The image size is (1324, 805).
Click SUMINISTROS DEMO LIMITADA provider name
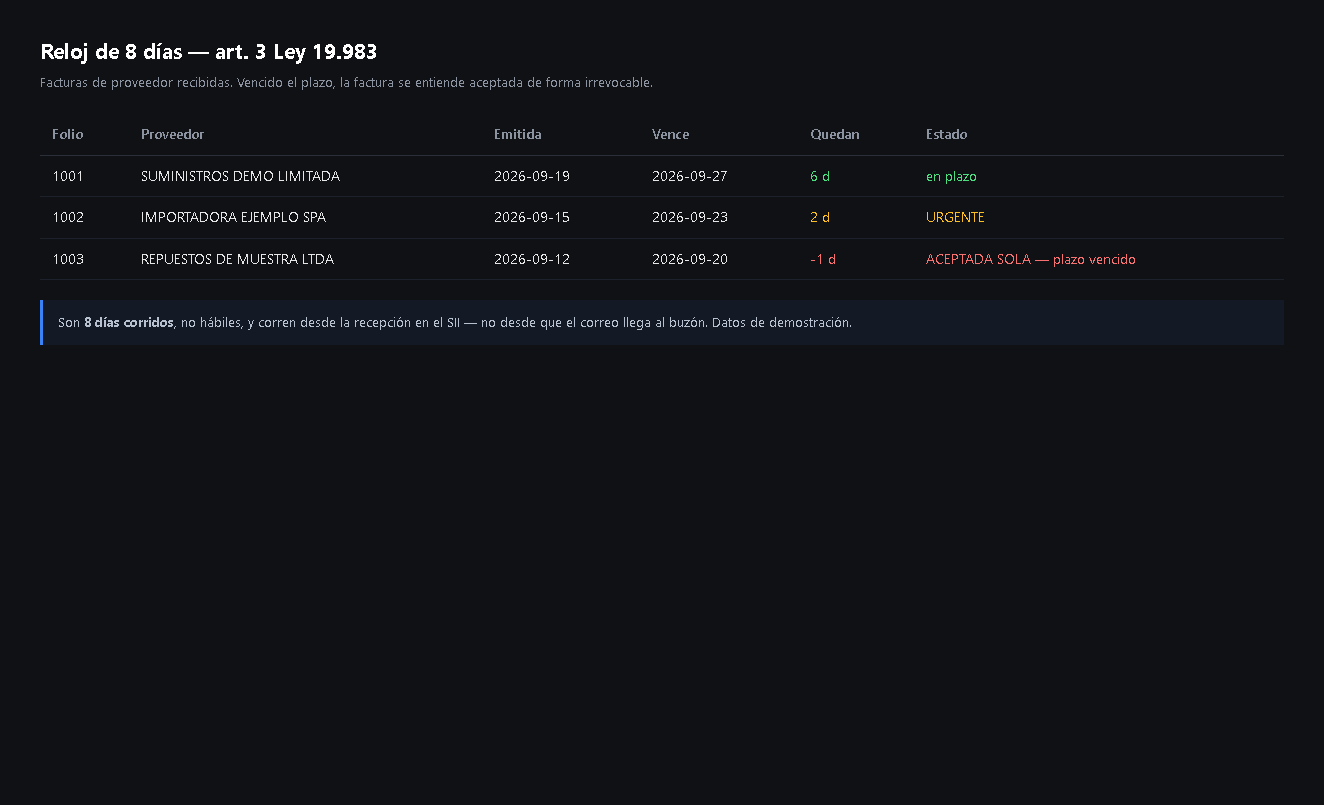click(x=240, y=176)
